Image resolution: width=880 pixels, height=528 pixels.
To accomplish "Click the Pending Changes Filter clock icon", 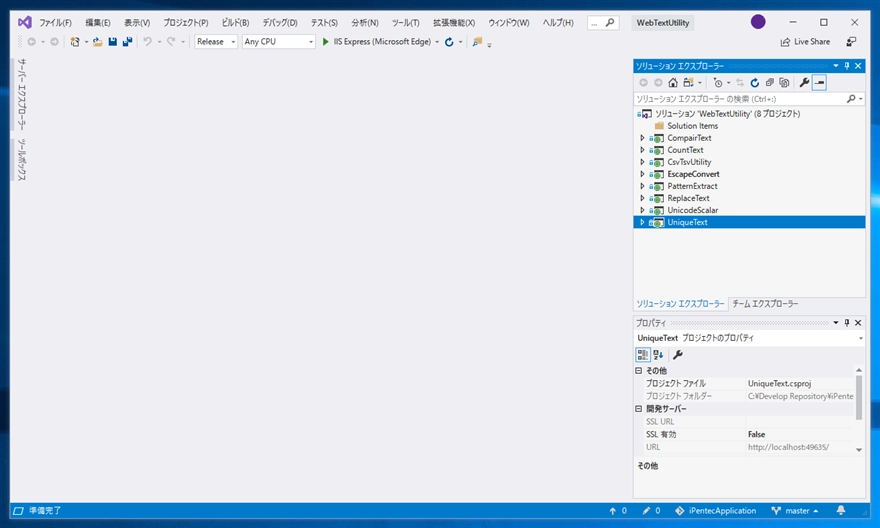I will point(718,82).
